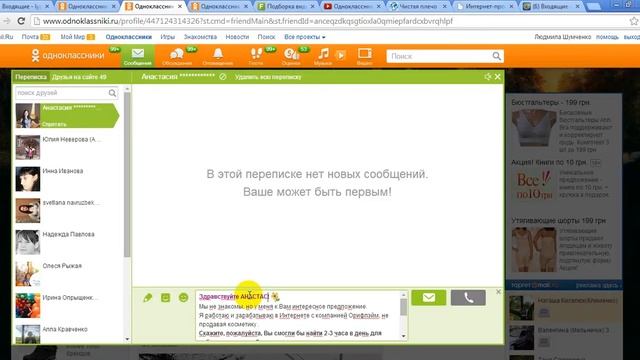Click message box scroll up arrow
Image resolution: width=640 pixels, height=360 pixels.
(403, 294)
